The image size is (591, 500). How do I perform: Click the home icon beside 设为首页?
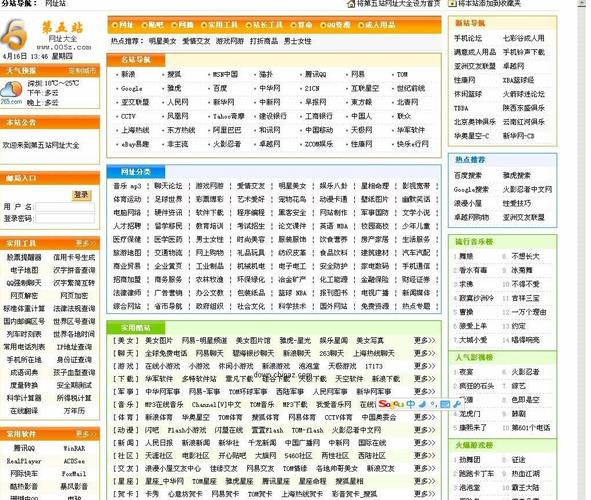point(351,4)
